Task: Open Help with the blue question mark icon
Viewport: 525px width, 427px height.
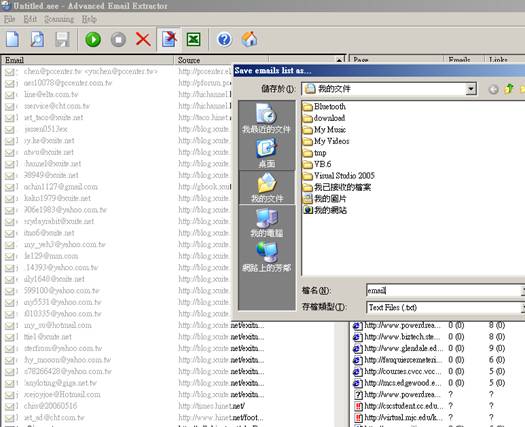Action: [224, 40]
